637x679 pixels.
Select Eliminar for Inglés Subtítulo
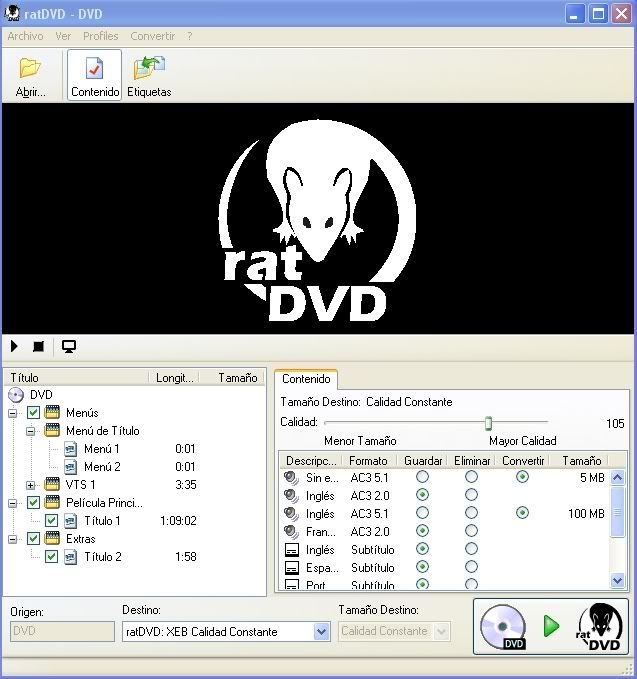pyautogui.click(x=471, y=549)
